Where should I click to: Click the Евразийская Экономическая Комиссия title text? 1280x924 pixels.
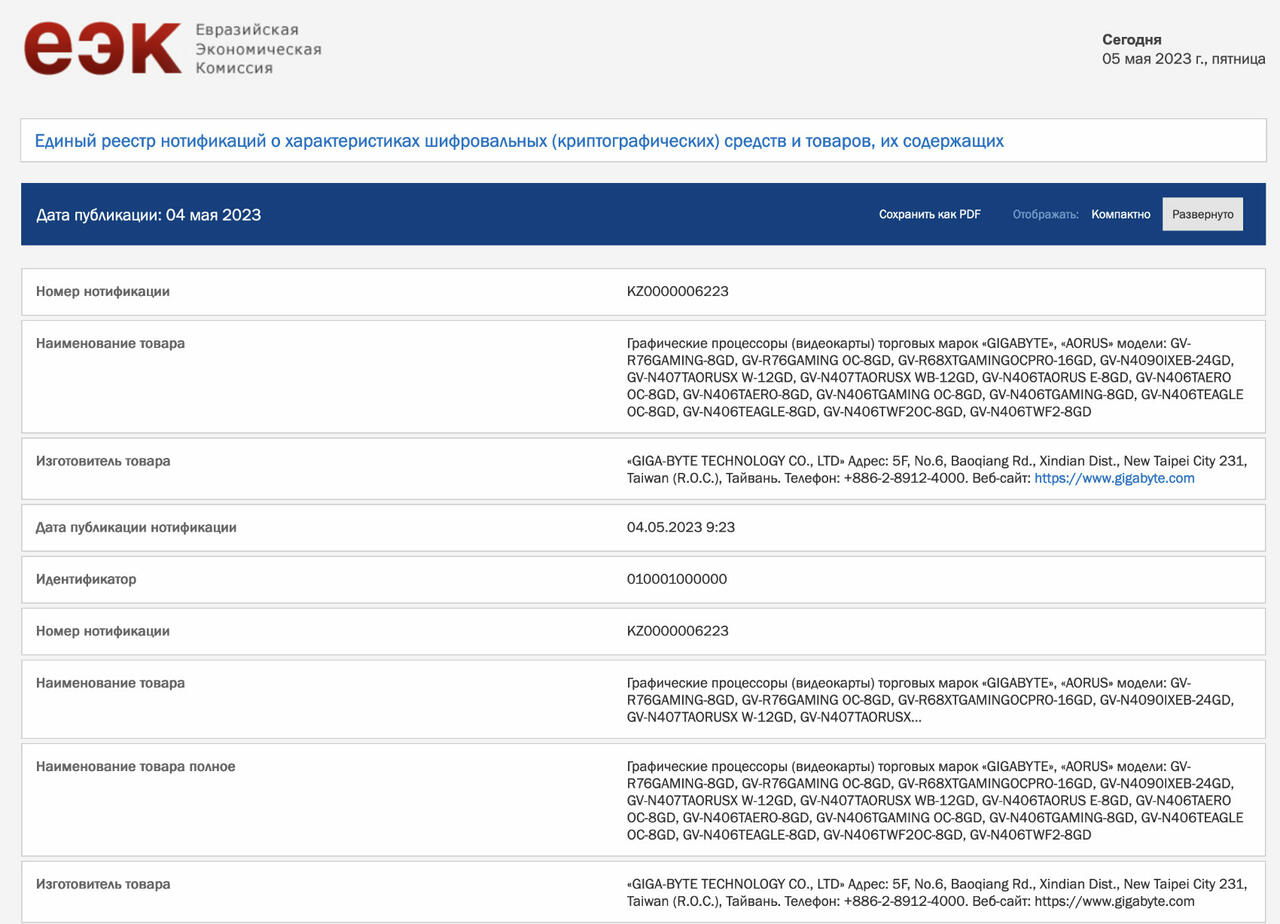pos(258,49)
